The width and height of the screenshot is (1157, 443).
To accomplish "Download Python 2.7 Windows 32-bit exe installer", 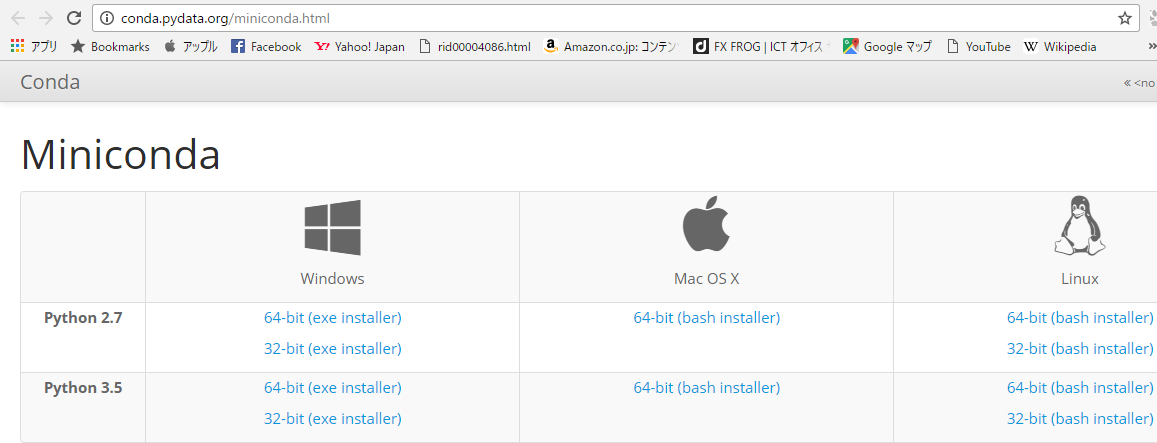I will coord(332,348).
